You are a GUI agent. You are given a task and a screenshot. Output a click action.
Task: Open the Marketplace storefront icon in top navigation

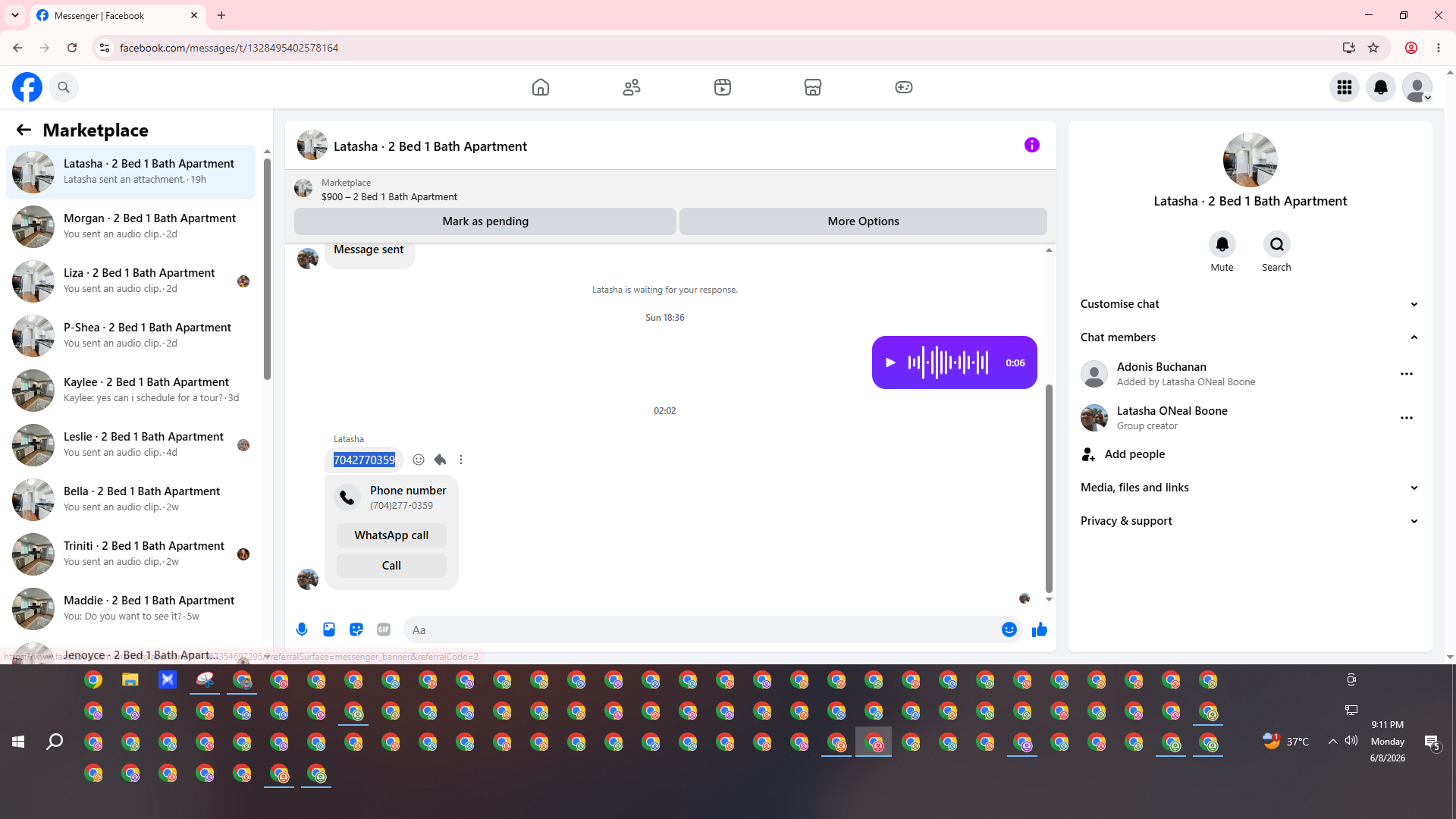coord(813,87)
